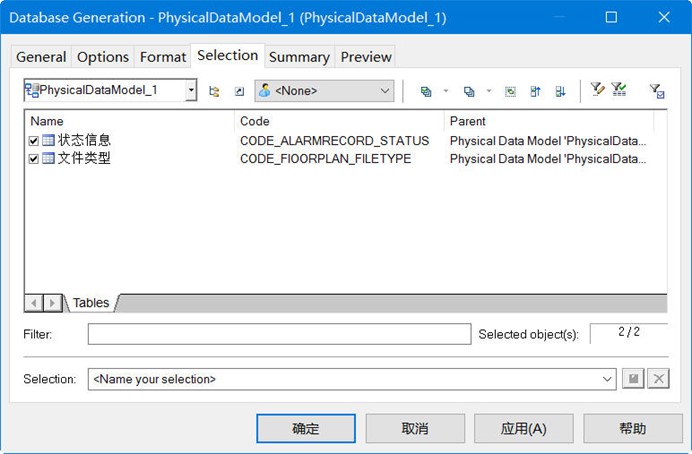Select the CODE_FIOORPLAN_FILETYPE code cell
This screenshot has height=454, width=692.
point(326,158)
